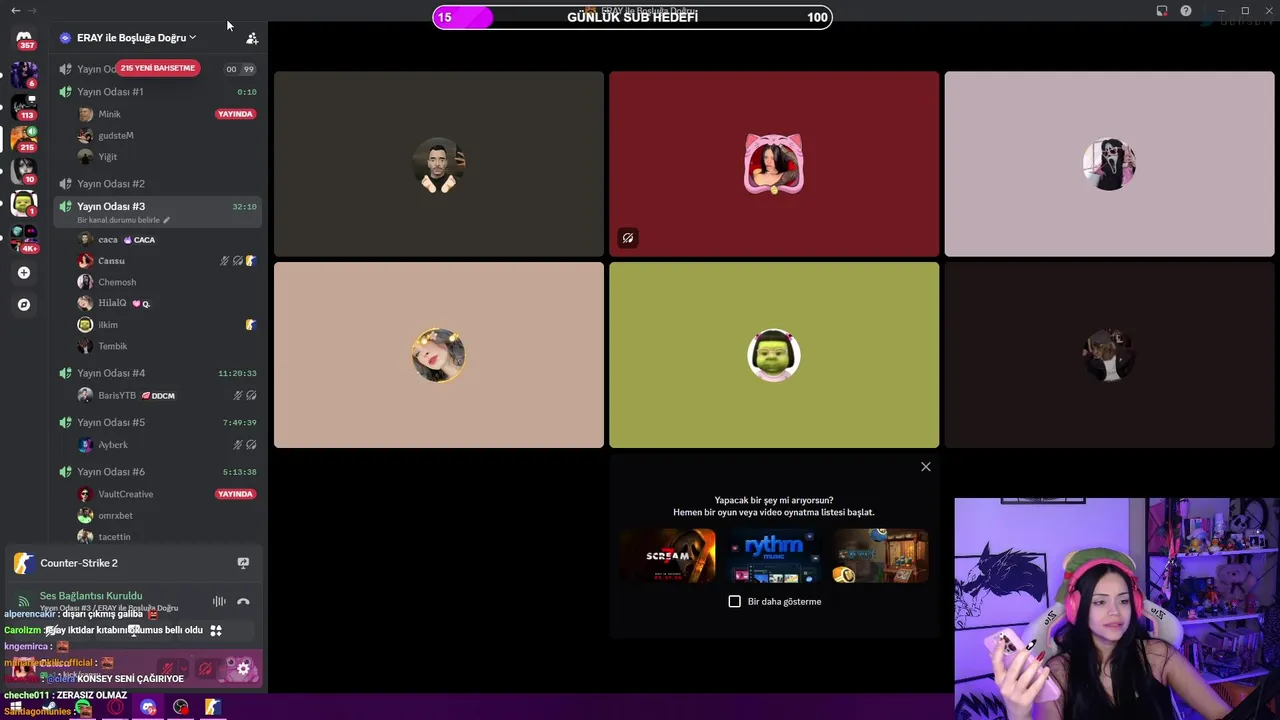Open microphone input options chevron

coord(185,668)
